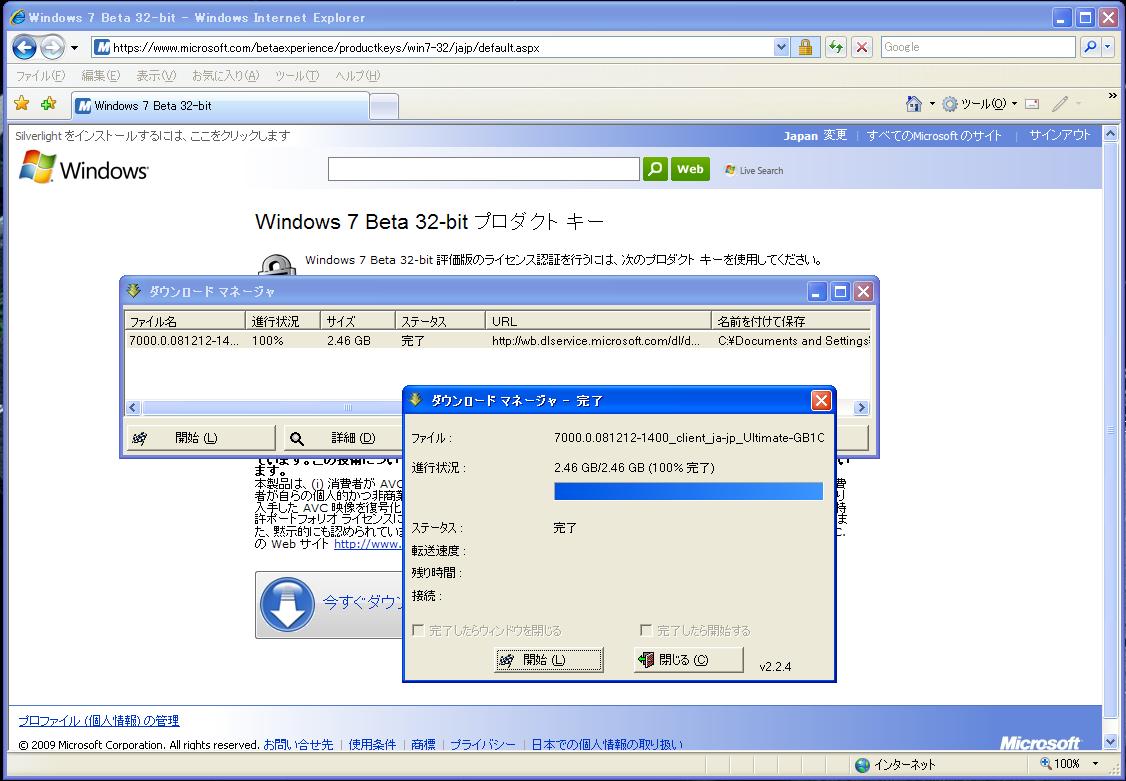Viewport: 1126px width, 781px height.
Task: Open the Favorites Center star icon
Action: point(22,104)
